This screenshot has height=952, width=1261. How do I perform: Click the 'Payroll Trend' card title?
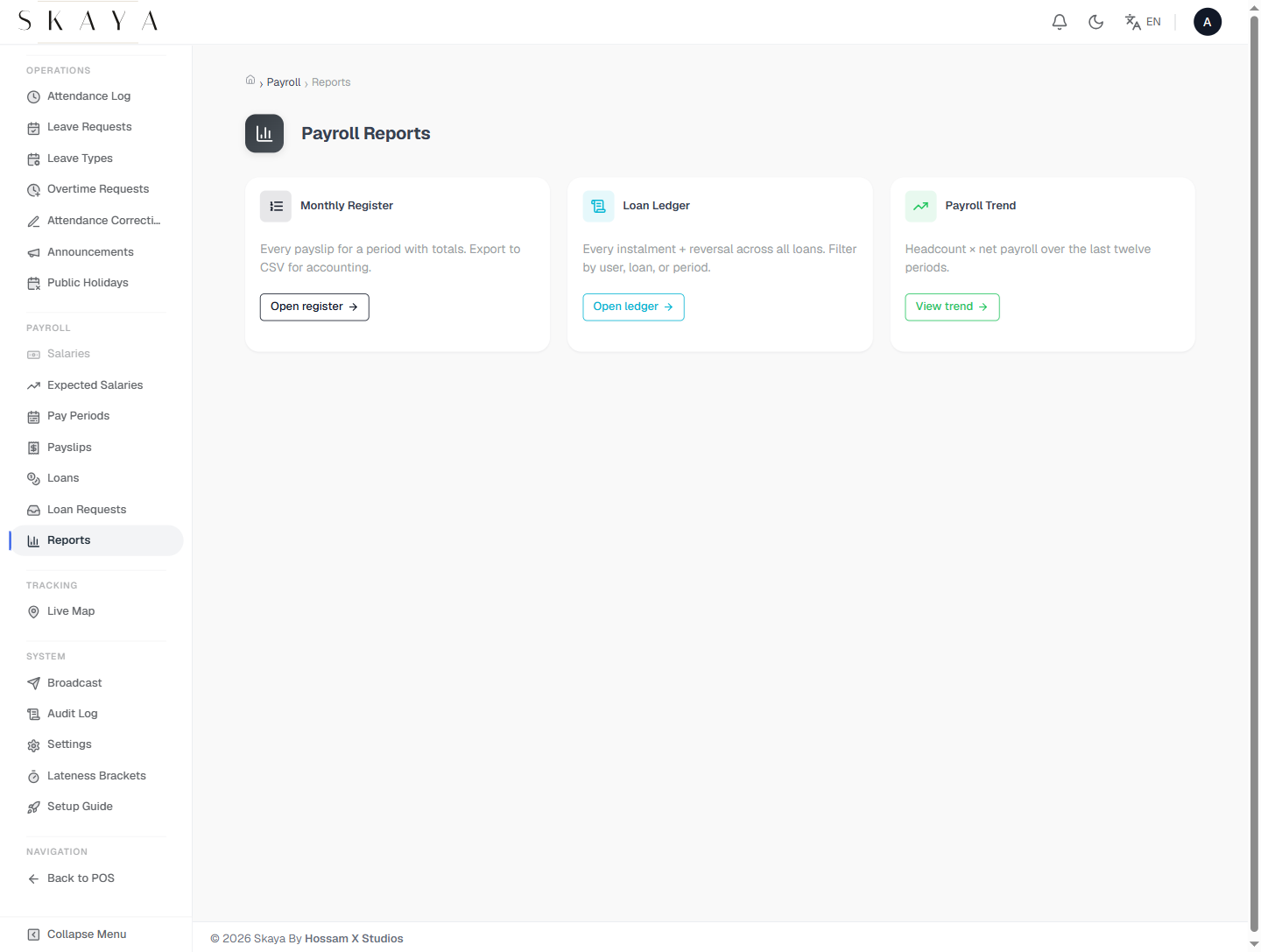pyautogui.click(x=981, y=206)
